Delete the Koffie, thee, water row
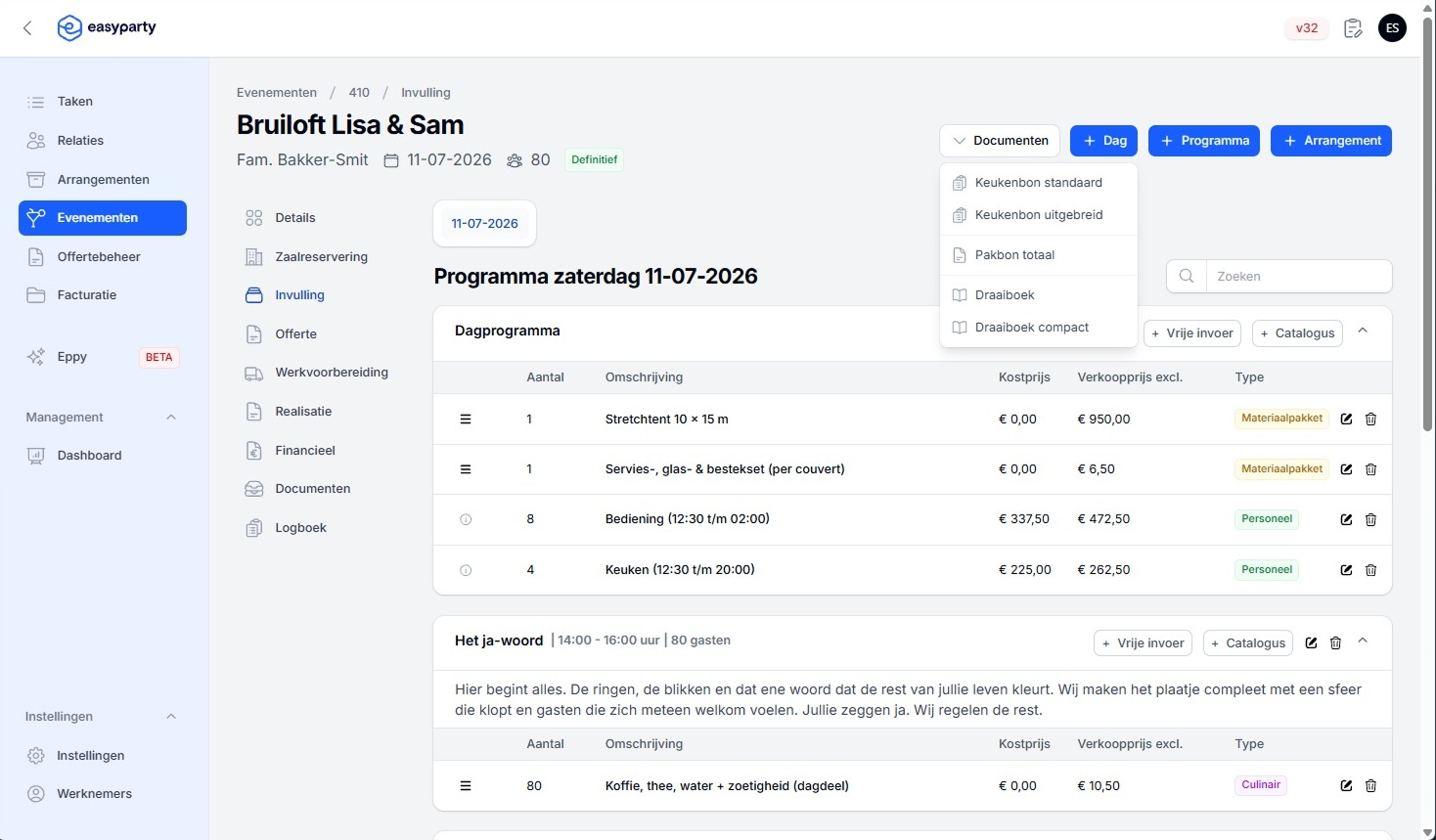The width and height of the screenshot is (1436, 840). [1370, 786]
